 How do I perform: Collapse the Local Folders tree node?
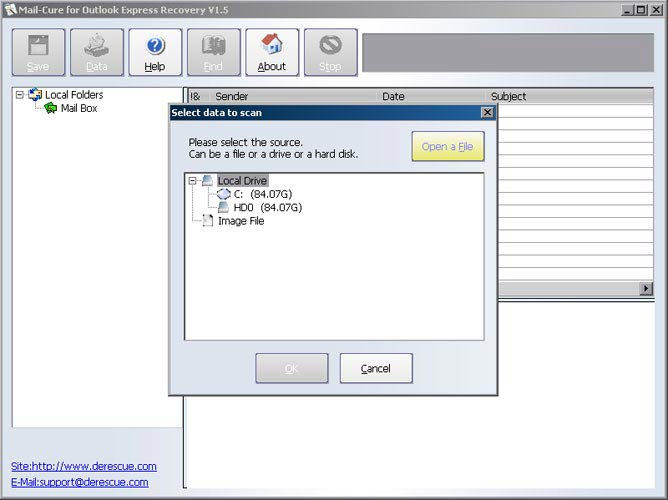(20, 95)
